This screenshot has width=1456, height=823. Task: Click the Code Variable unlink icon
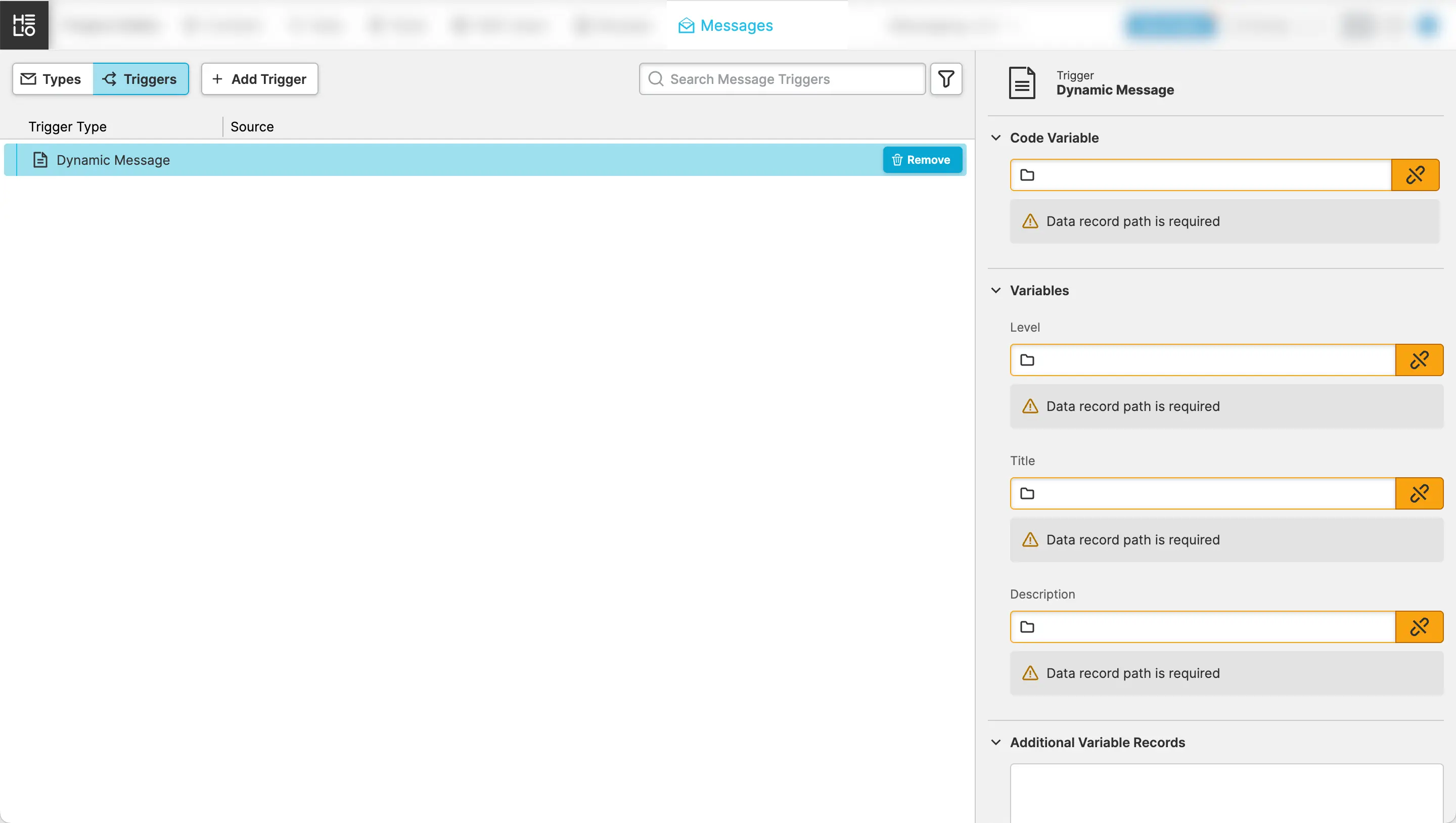tap(1415, 175)
